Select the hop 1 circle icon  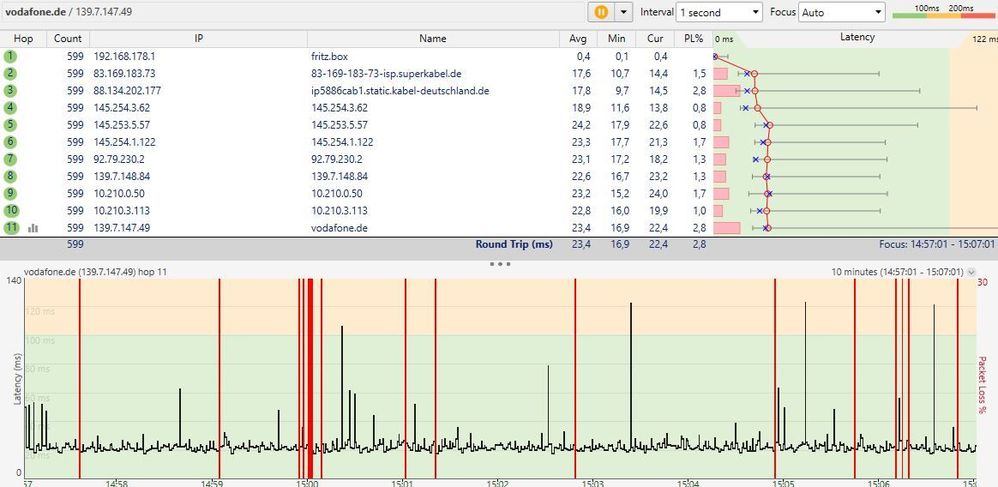pyautogui.click(x=11, y=57)
